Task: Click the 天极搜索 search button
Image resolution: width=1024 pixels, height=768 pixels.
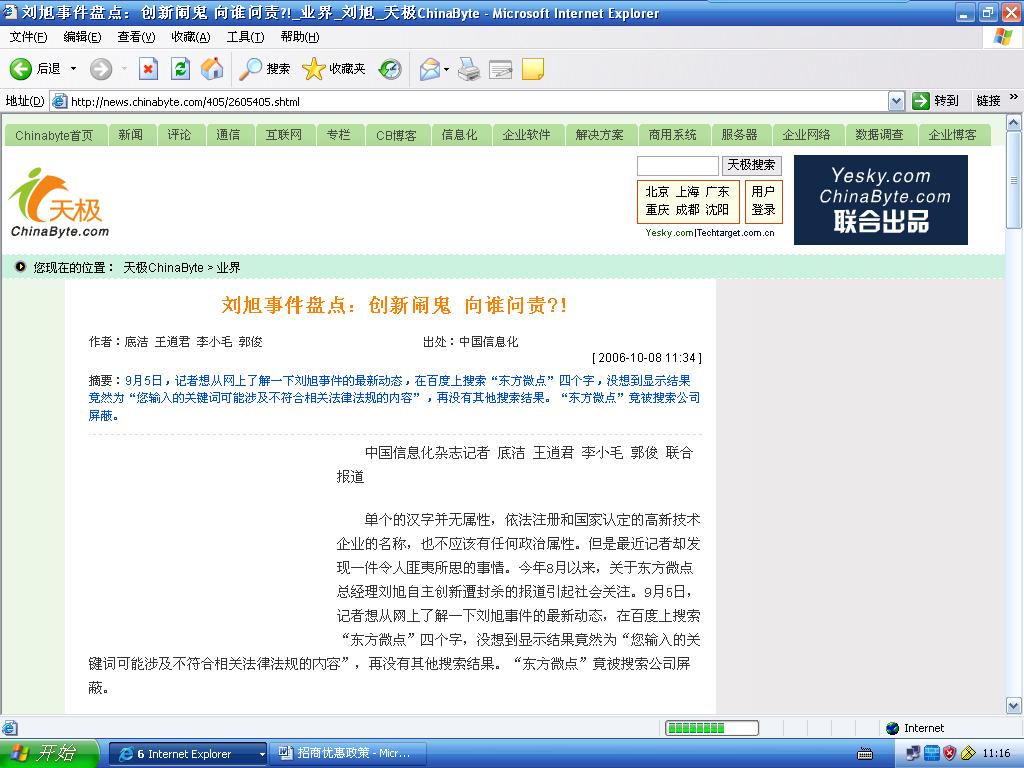Action: point(751,165)
